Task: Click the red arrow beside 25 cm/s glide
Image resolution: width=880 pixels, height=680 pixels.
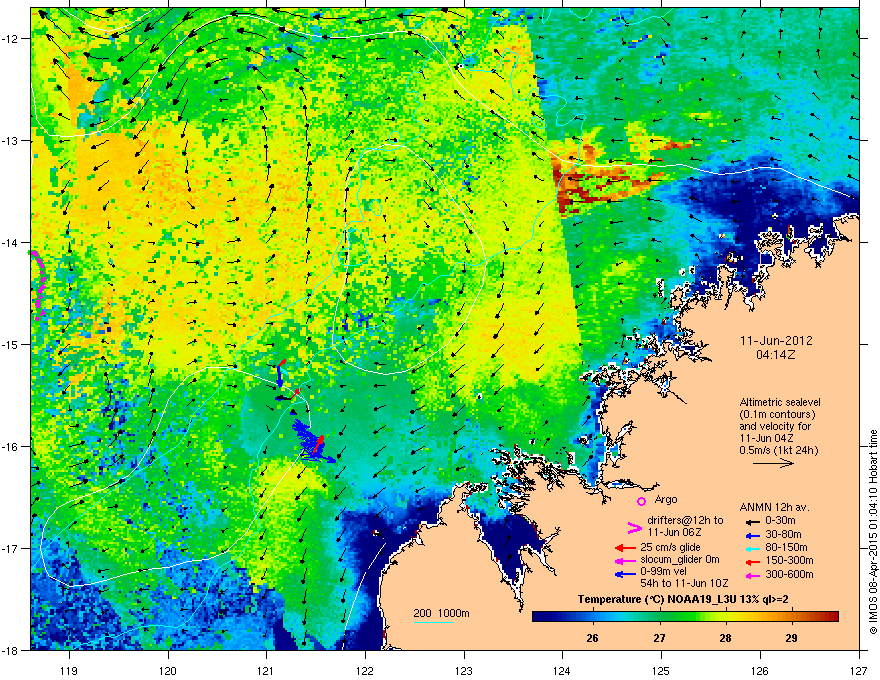Action: (x=625, y=548)
